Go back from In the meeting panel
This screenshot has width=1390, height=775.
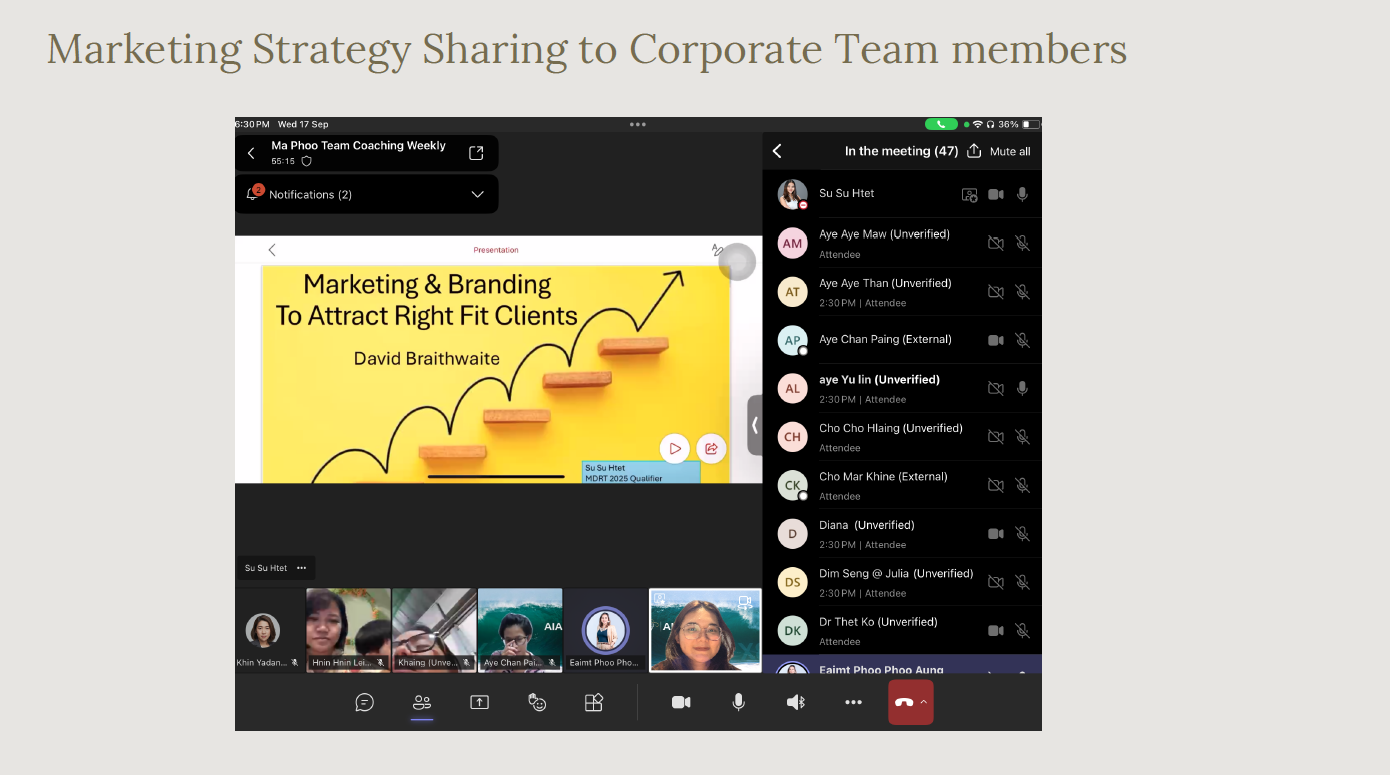(777, 151)
